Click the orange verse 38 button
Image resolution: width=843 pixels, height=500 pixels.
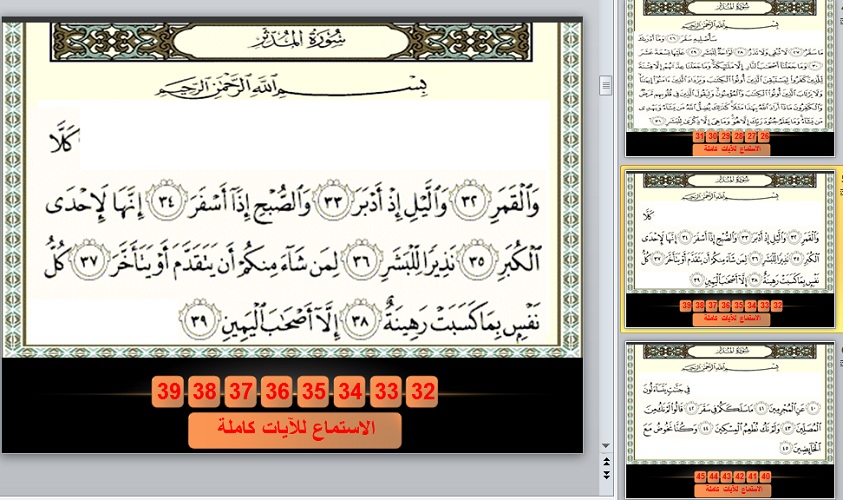coord(205,391)
